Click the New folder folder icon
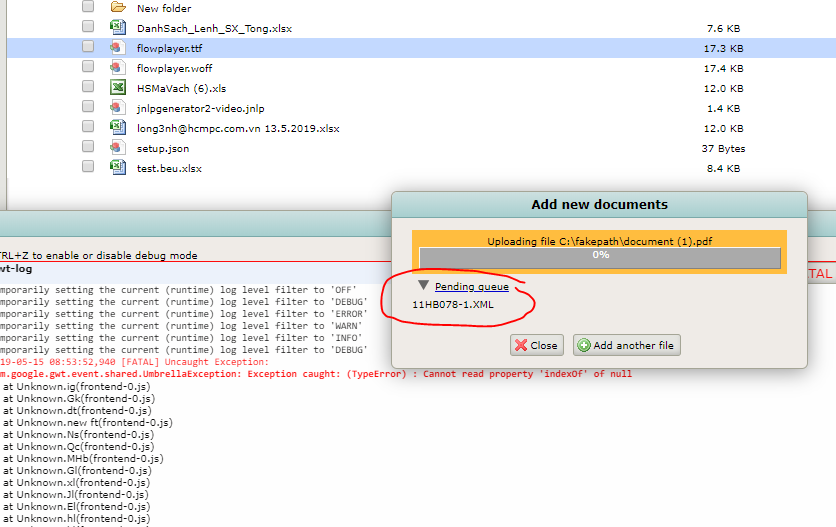Image resolution: width=836 pixels, height=527 pixels. tap(118, 8)
